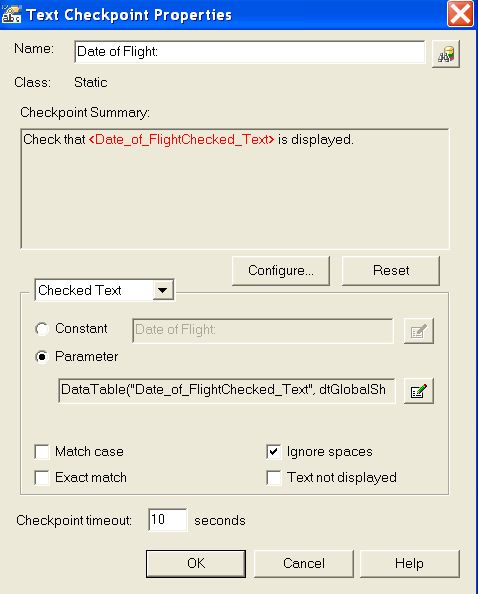Image resolution: width=478 pixels, height=594 pixels.
Task: Confirm with the OK button
Action: (x=196, y=563)
